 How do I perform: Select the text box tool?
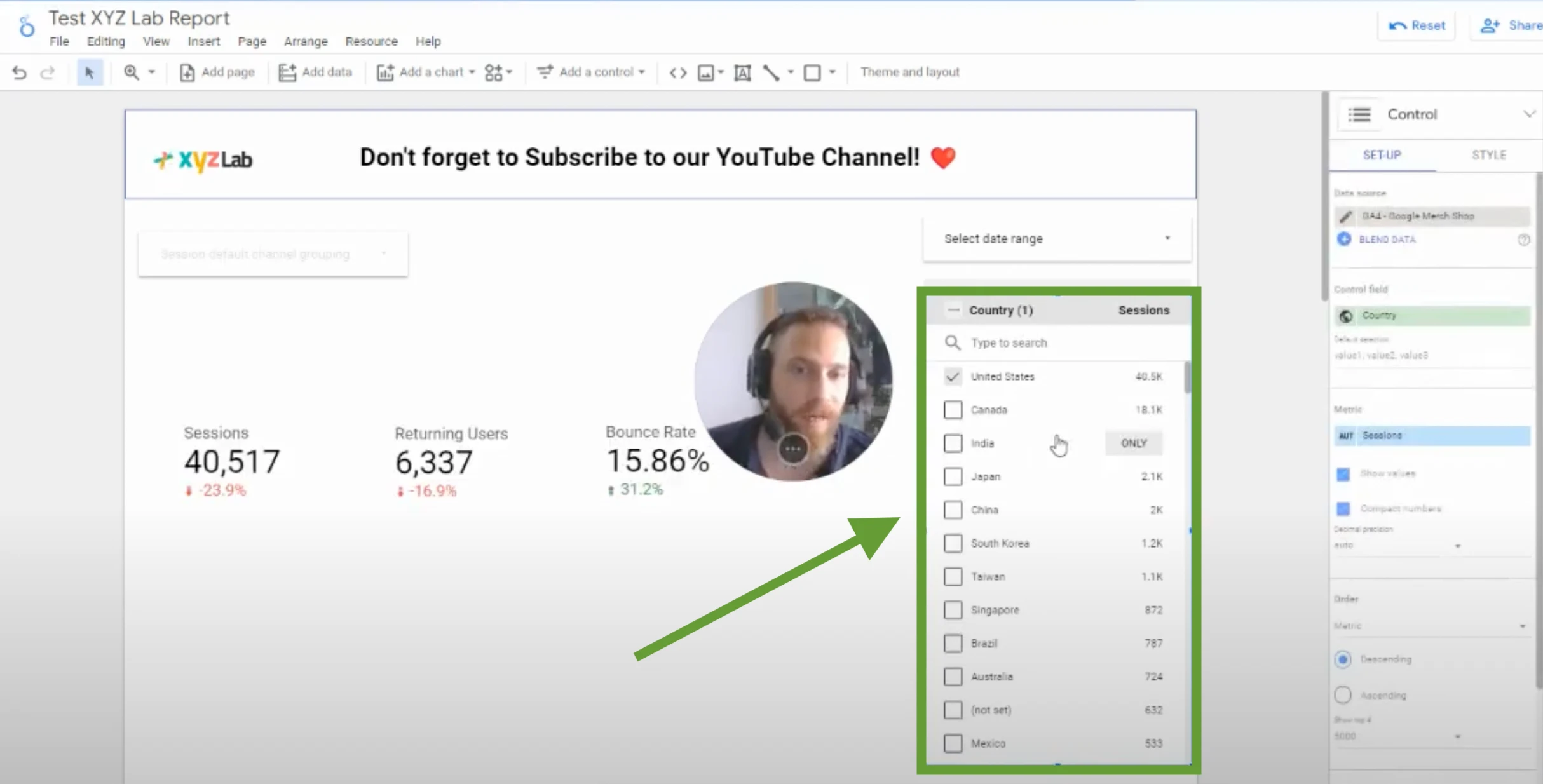pyautogui.click(x=742, y=72)
